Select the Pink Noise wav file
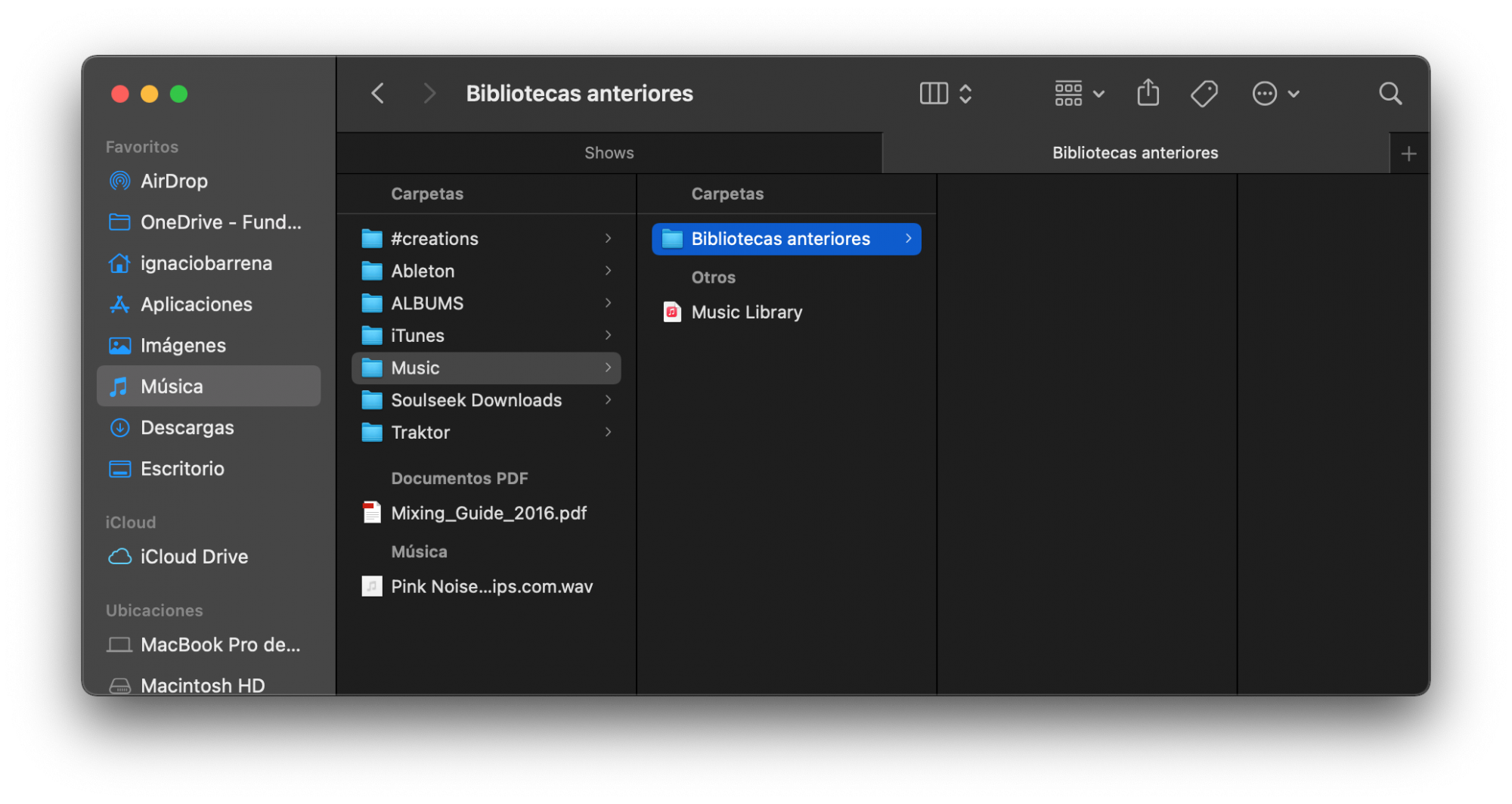The width and height of the screenshot is (1512, 804). coord(491,587)
